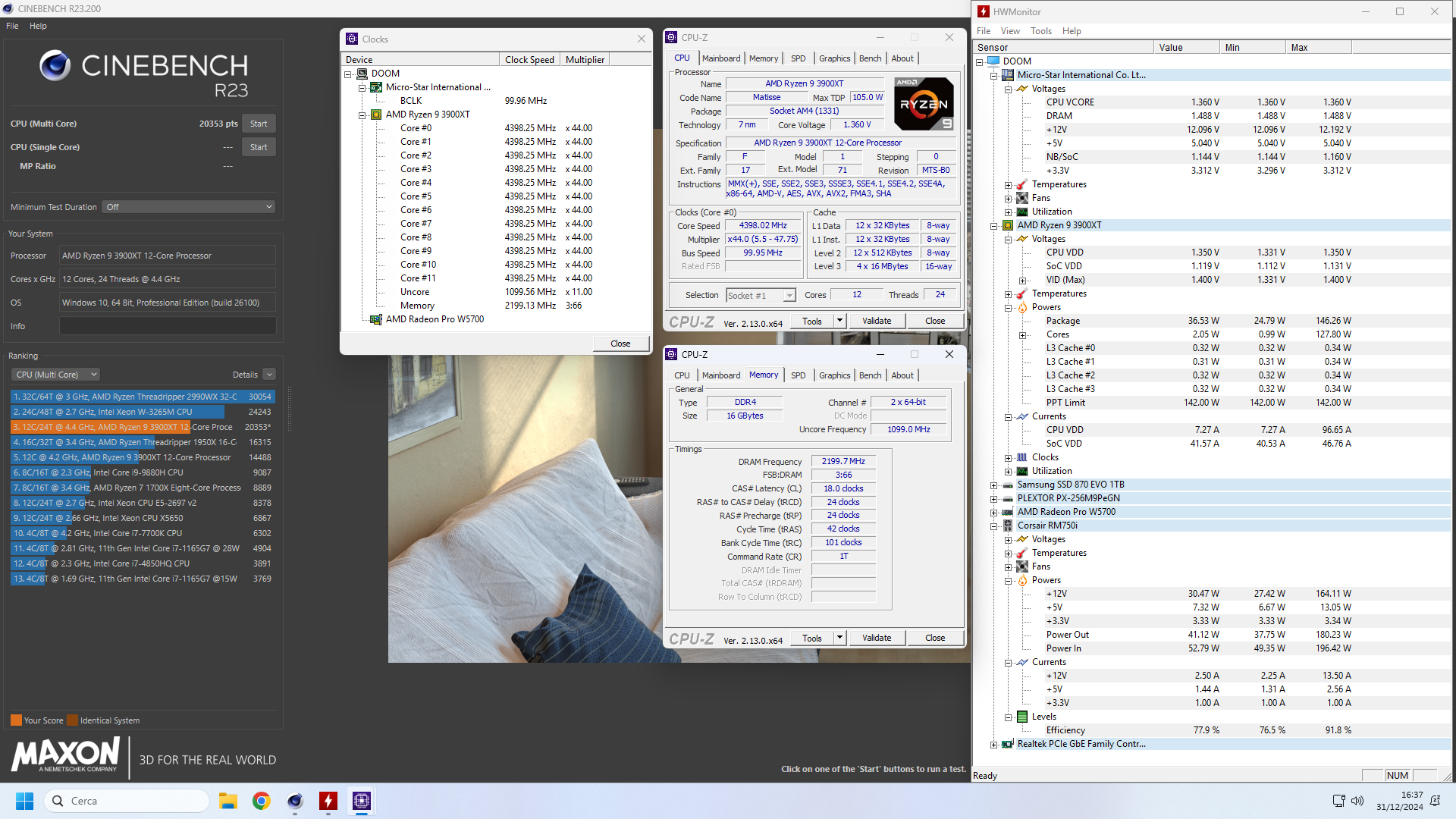
Task: Select the Threadripper 2990WX ranking entry
Action: pyautogui.click(x=143, y=397)
